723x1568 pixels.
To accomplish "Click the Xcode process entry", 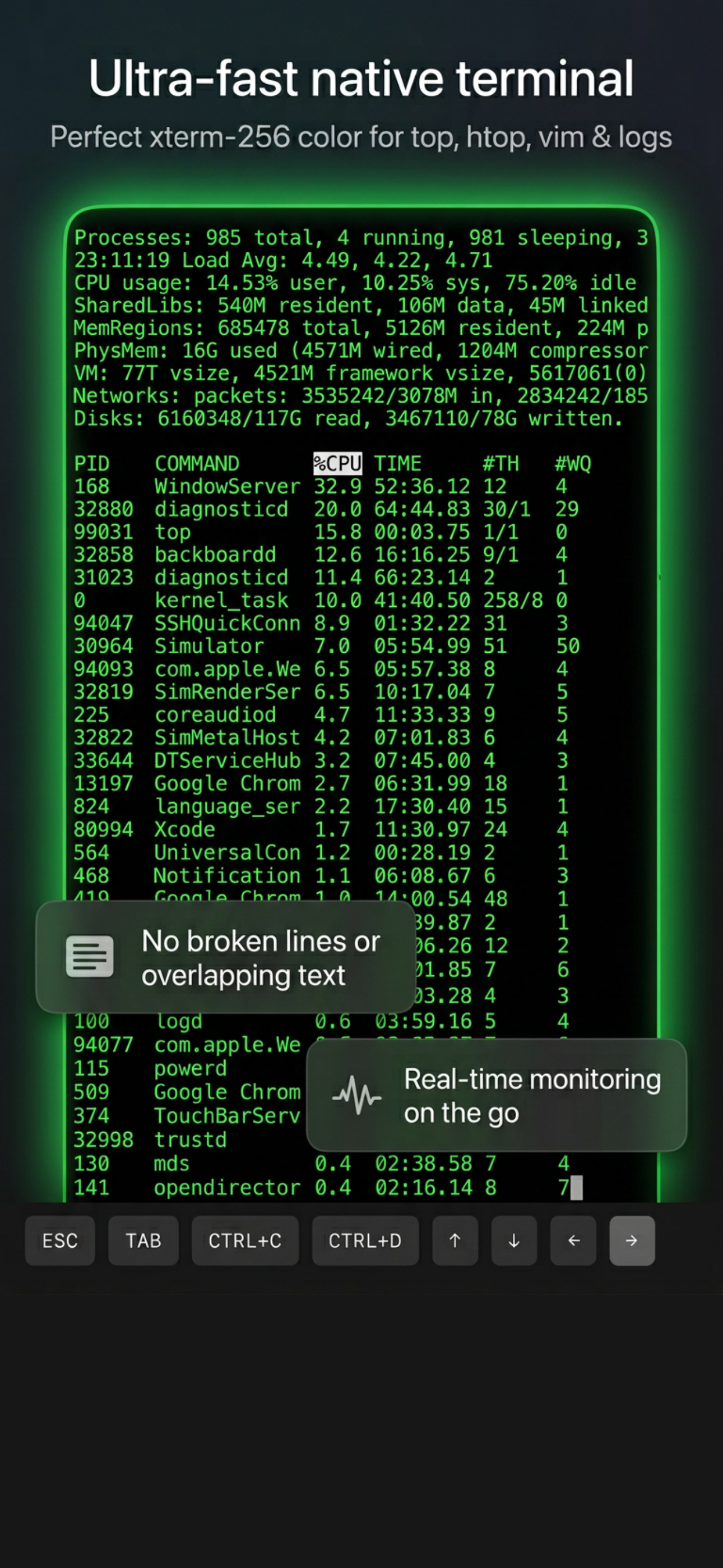I will pyautogui.click(x=184, y=829).
